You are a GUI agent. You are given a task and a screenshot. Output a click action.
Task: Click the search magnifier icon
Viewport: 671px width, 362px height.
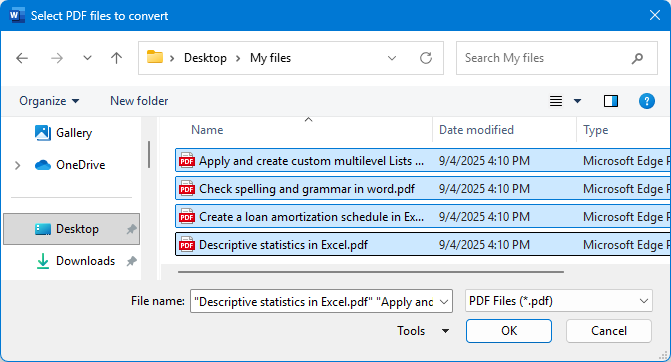637,58
